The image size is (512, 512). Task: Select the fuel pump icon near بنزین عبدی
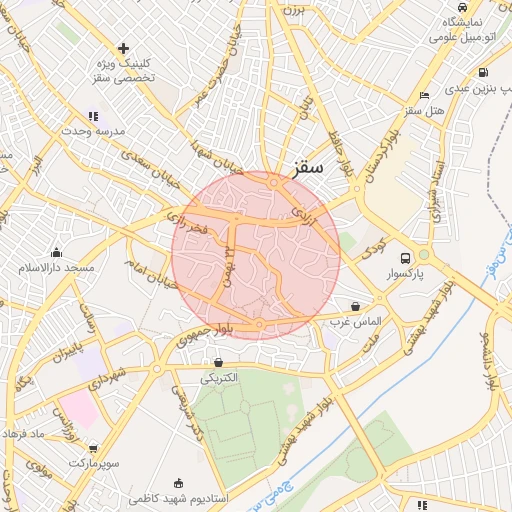click(483, 72)
